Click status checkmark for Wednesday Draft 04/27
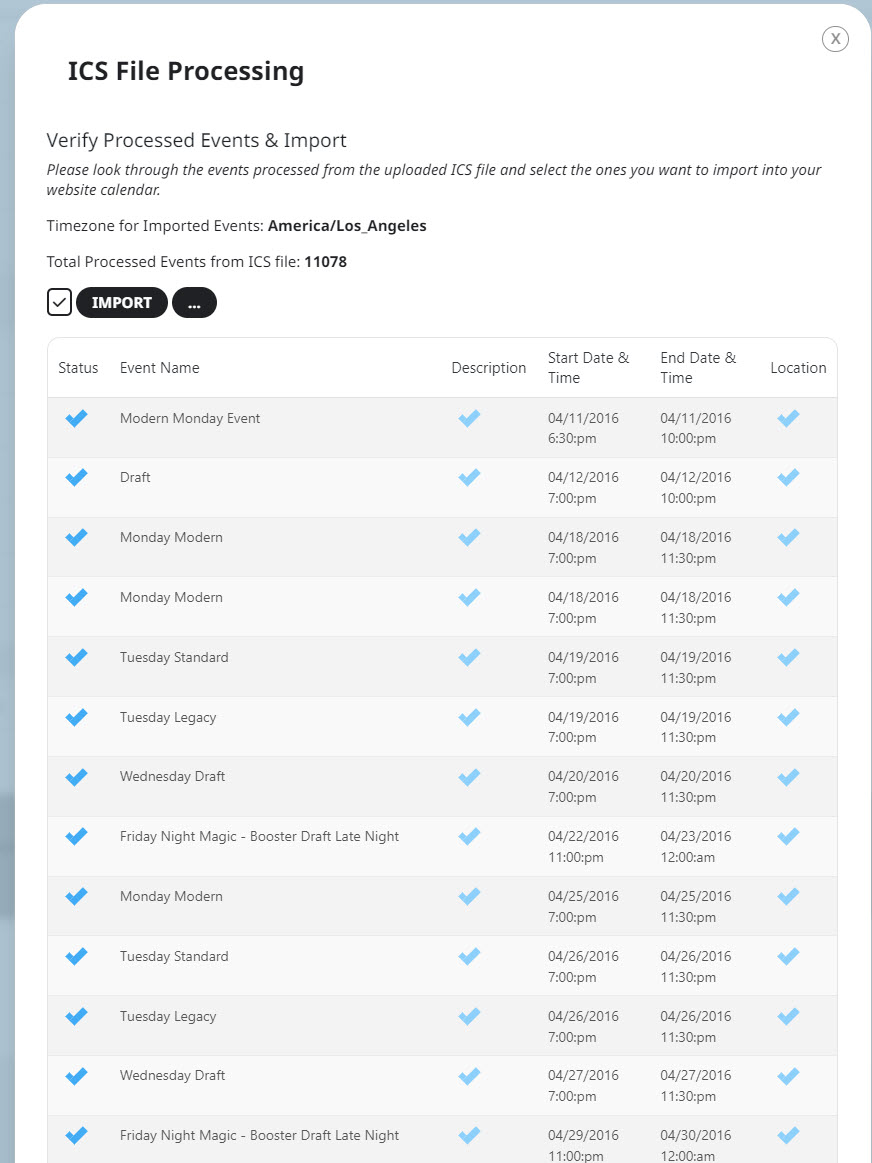The image size is (872, 1163). [x=76, y=1075]
